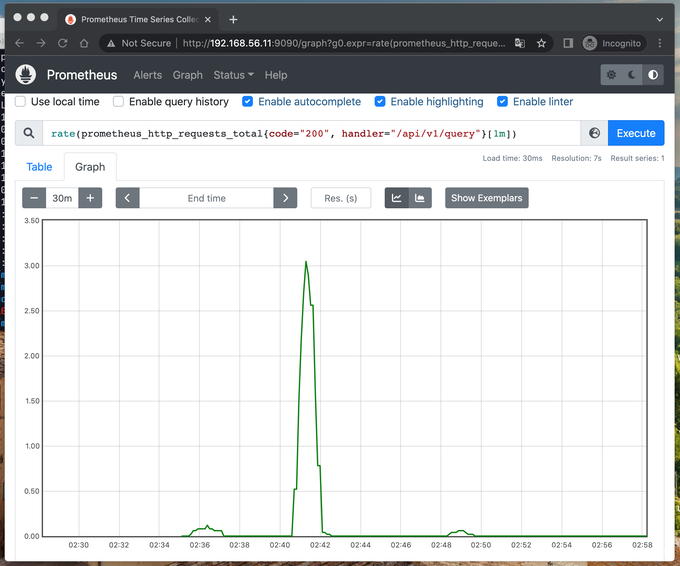Select the Graph tab

pos(90,167)
